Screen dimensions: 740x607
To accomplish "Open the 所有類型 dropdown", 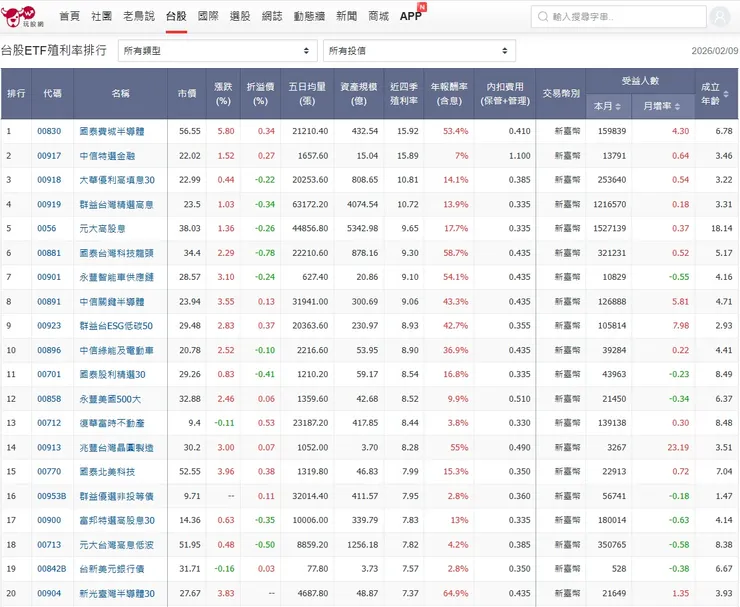I will click(x=217, y=51).
